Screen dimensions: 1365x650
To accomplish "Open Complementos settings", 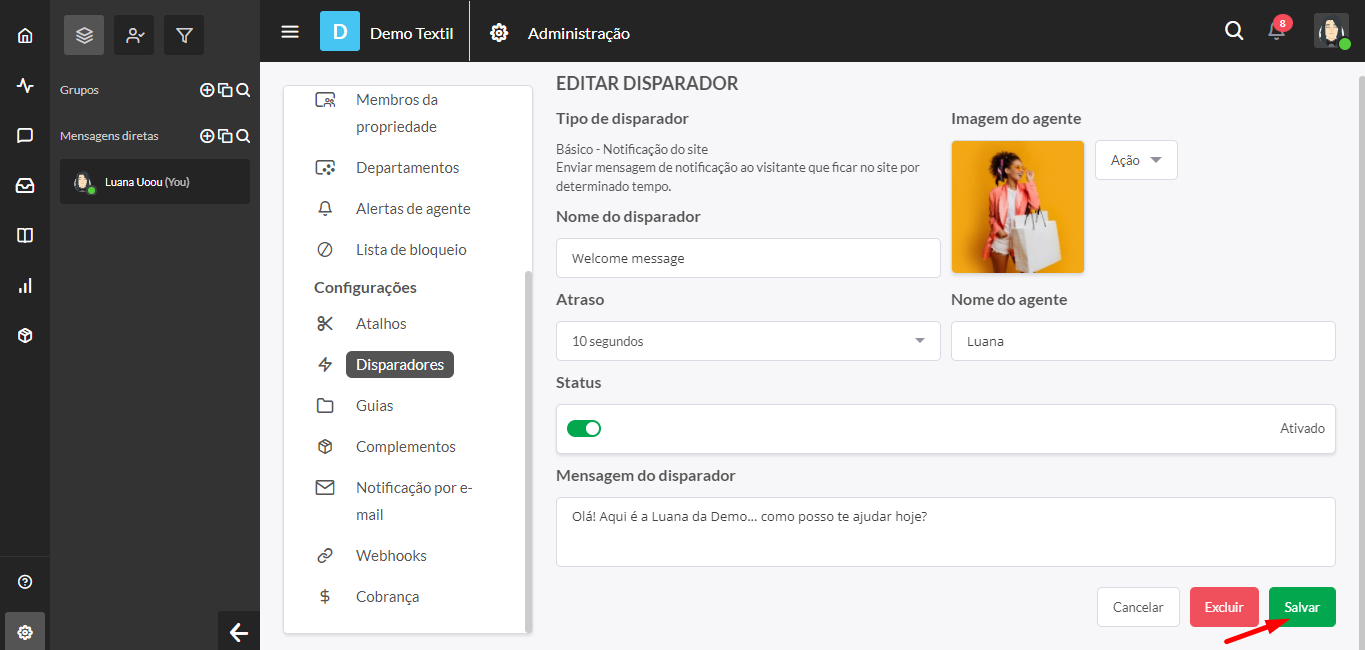I will [x=405, y=446].
